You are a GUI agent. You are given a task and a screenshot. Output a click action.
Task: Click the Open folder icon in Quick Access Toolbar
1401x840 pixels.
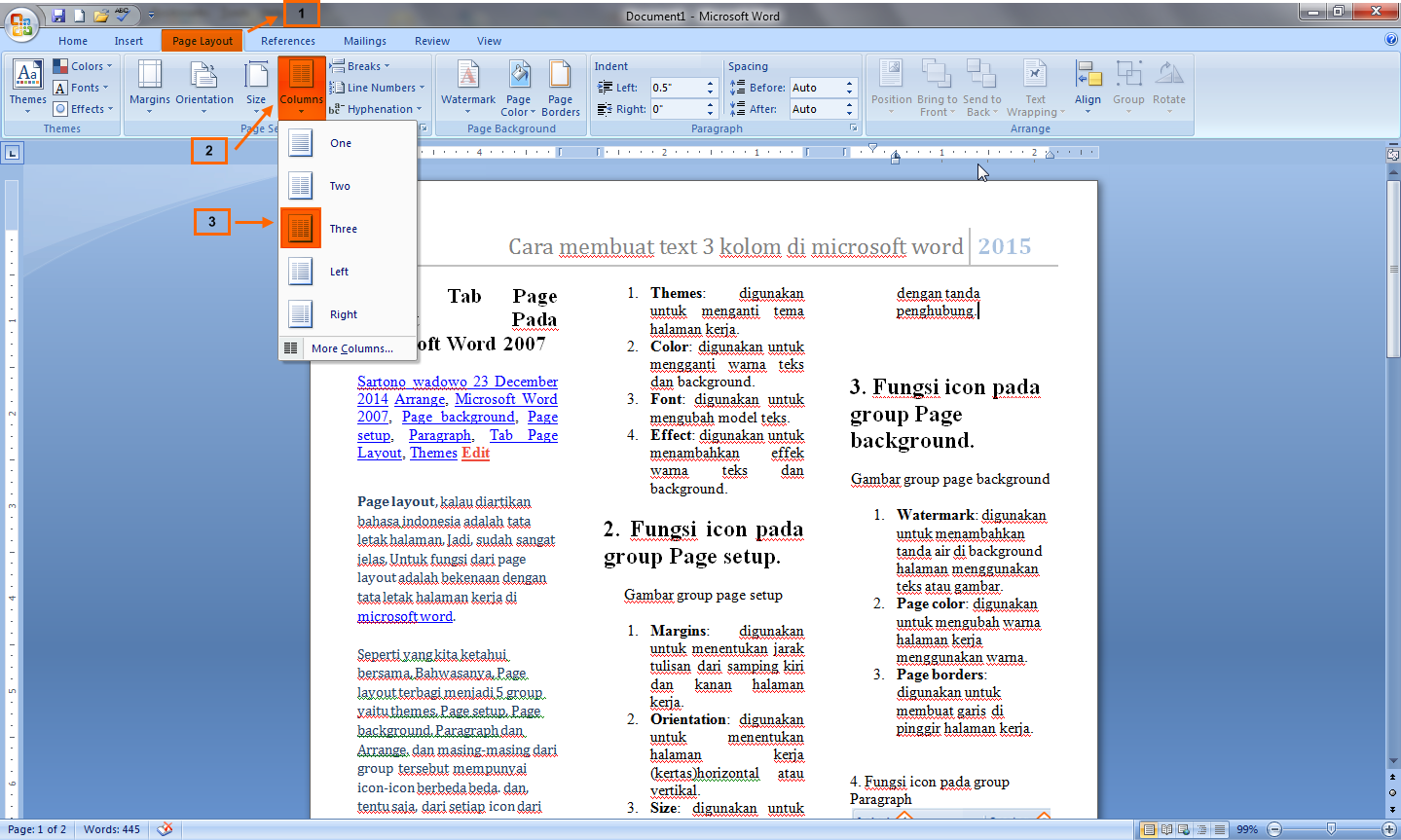pos(100,16)
